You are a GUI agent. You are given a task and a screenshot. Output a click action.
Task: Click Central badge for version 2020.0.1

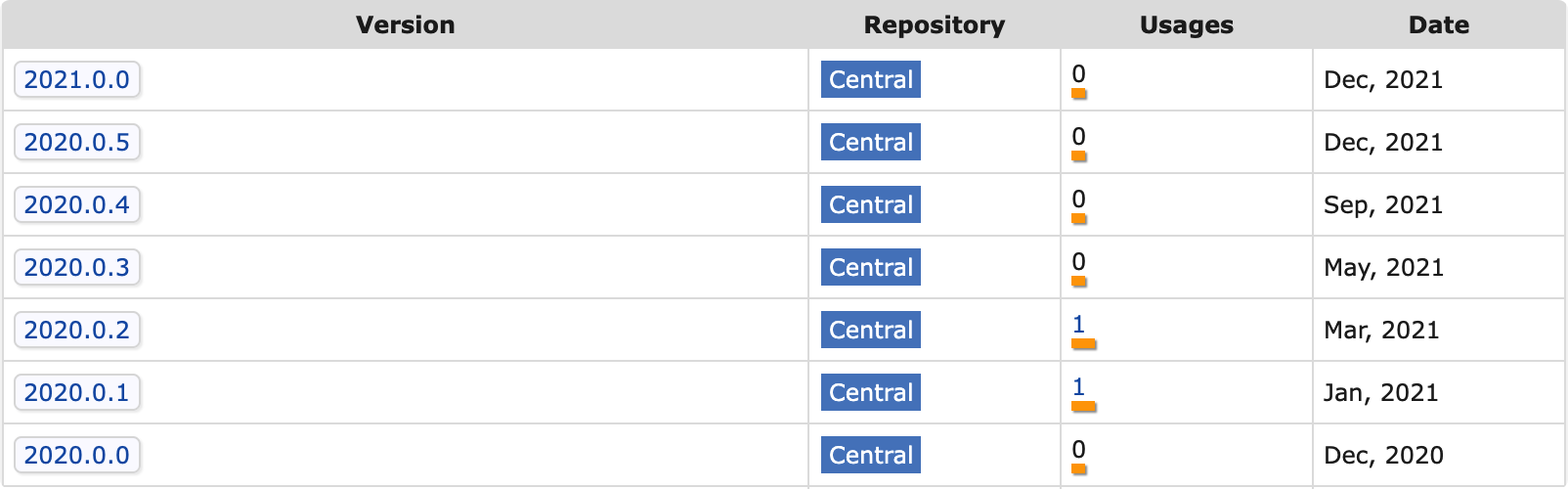(870, 393)
